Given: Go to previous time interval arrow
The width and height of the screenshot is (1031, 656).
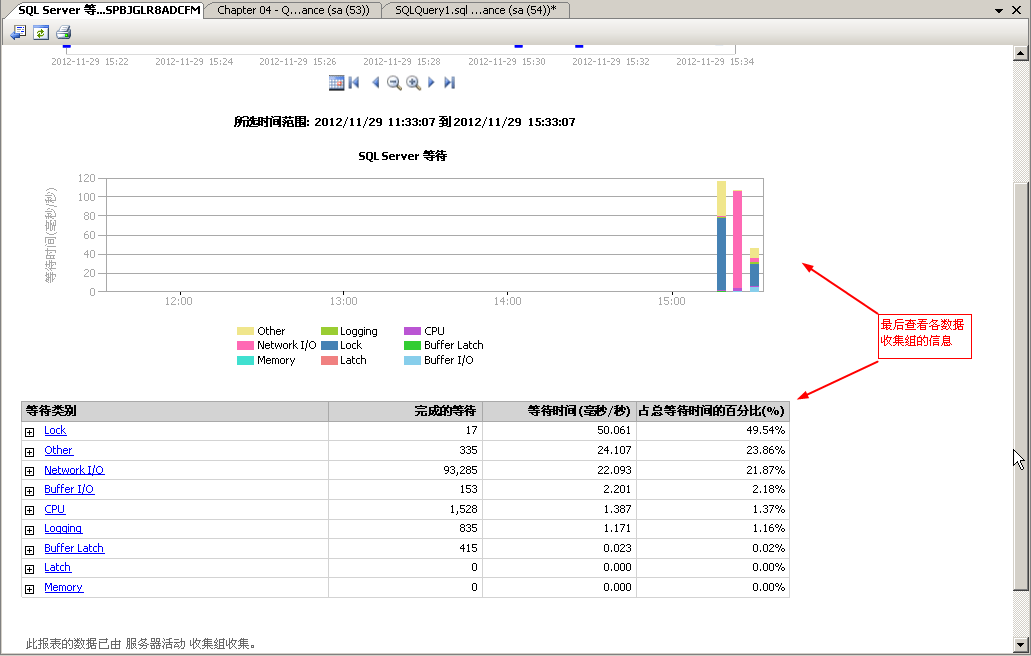Looking at the screenshot, I should (x=375, y=83).
